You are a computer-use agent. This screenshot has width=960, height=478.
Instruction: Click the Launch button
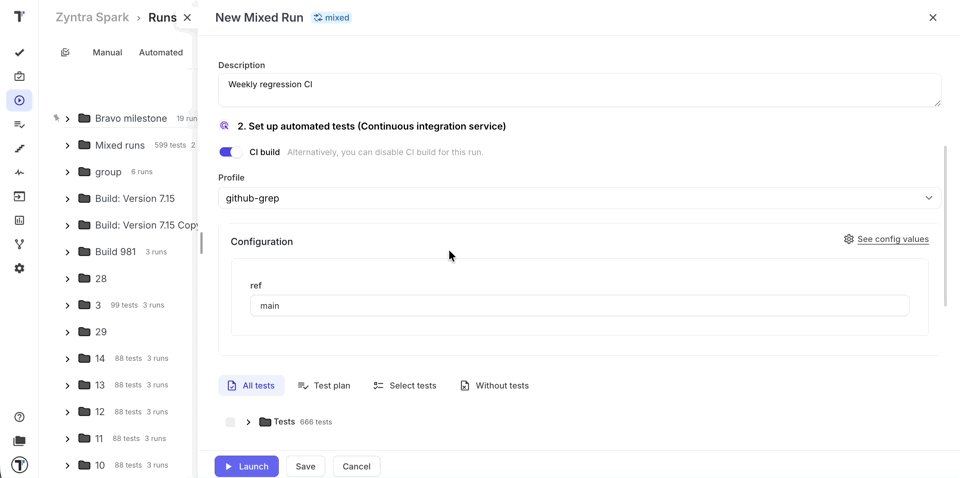coord(246,466)
